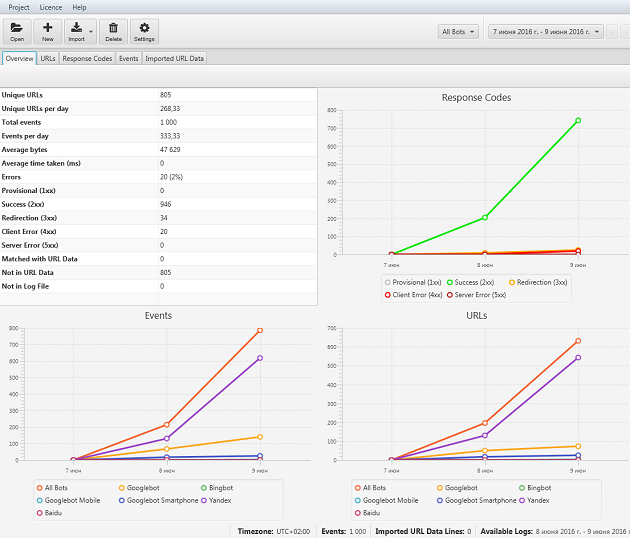Click the Not in Log File row
Viewport: 630px width, 538px height.
159,286
